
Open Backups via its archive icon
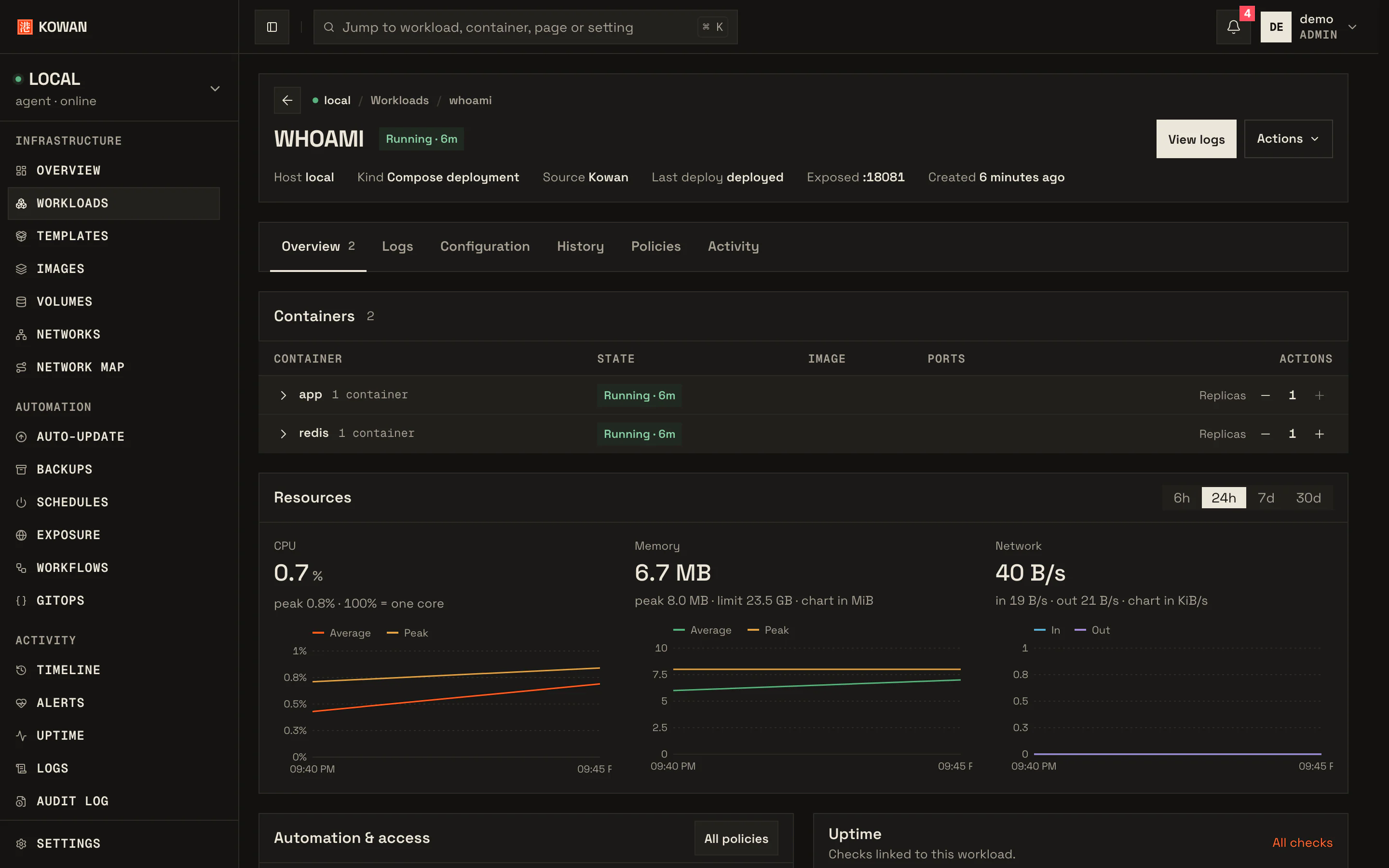coord(21,469)
